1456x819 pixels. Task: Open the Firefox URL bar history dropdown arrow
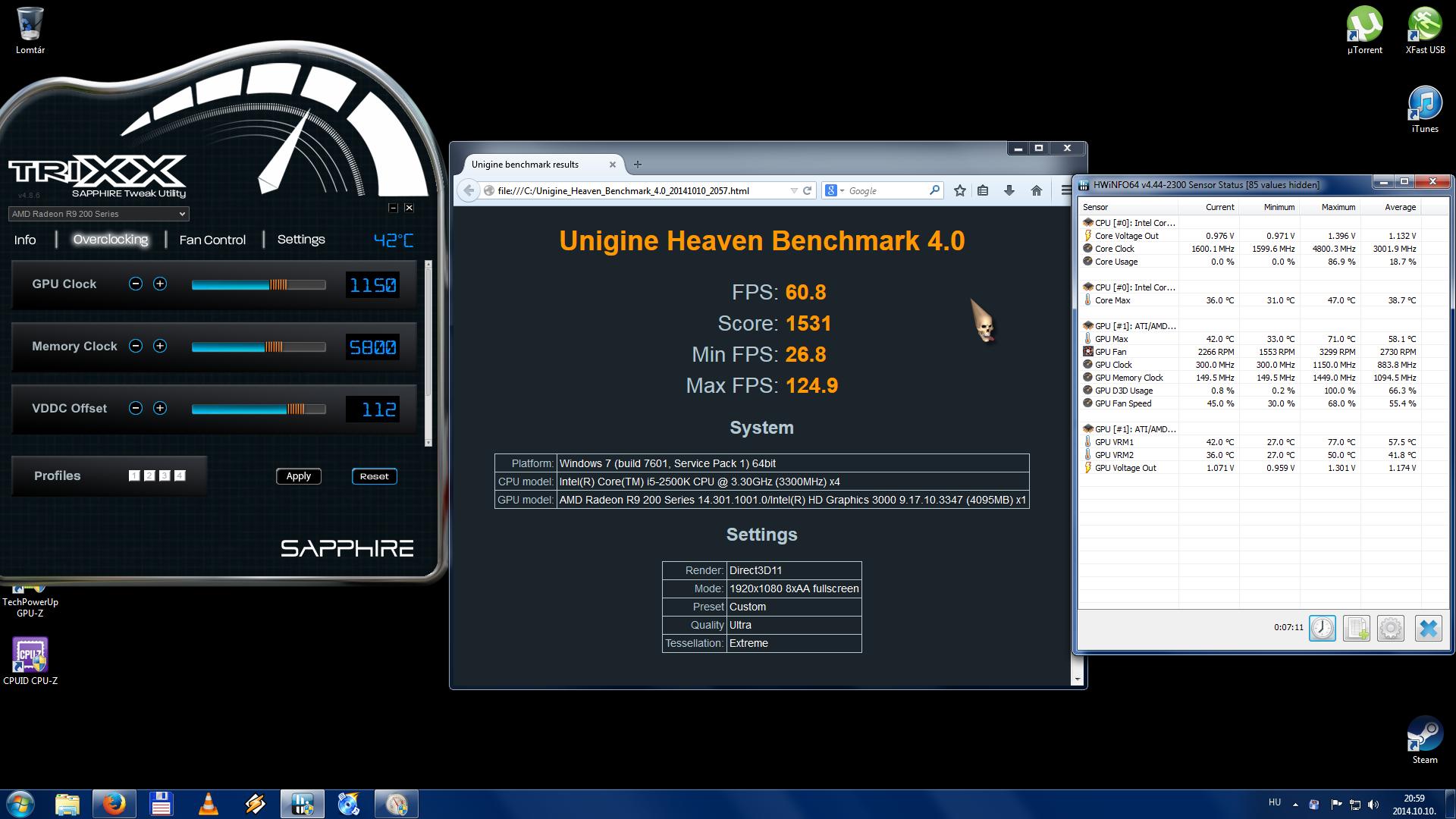click(793, 190)
